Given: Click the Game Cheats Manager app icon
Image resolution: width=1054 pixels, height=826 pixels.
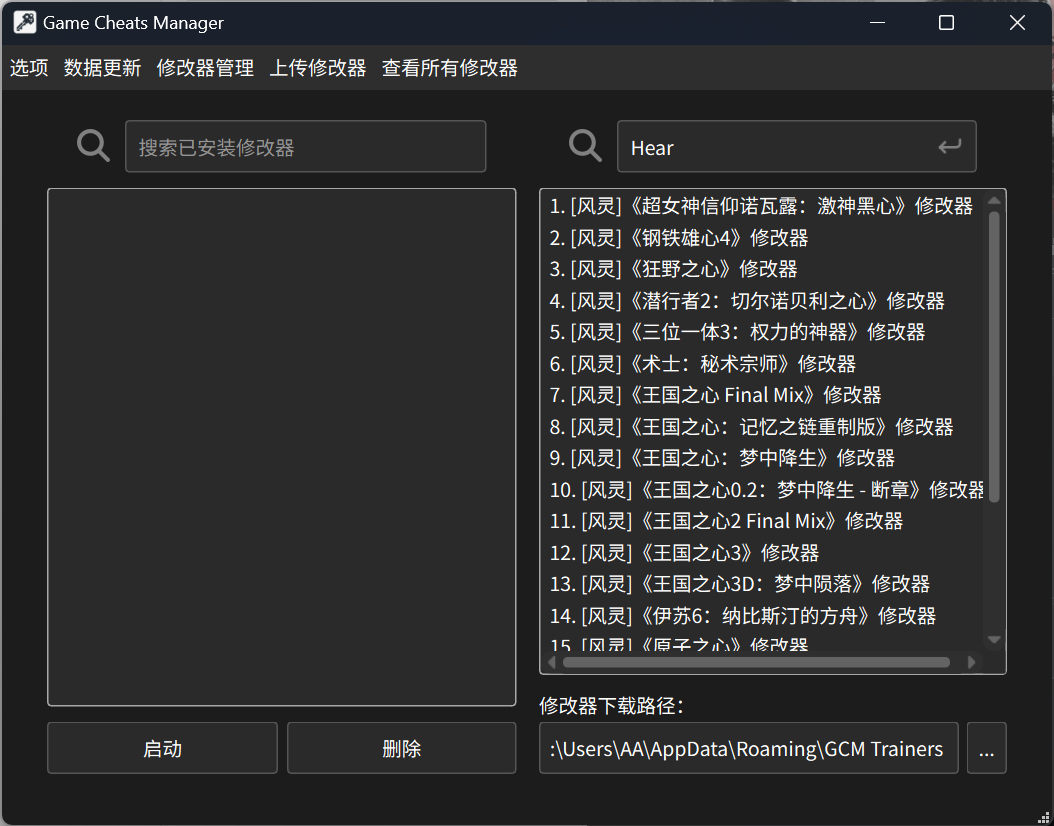Looking at the screenshot, I should pos(25,22).
